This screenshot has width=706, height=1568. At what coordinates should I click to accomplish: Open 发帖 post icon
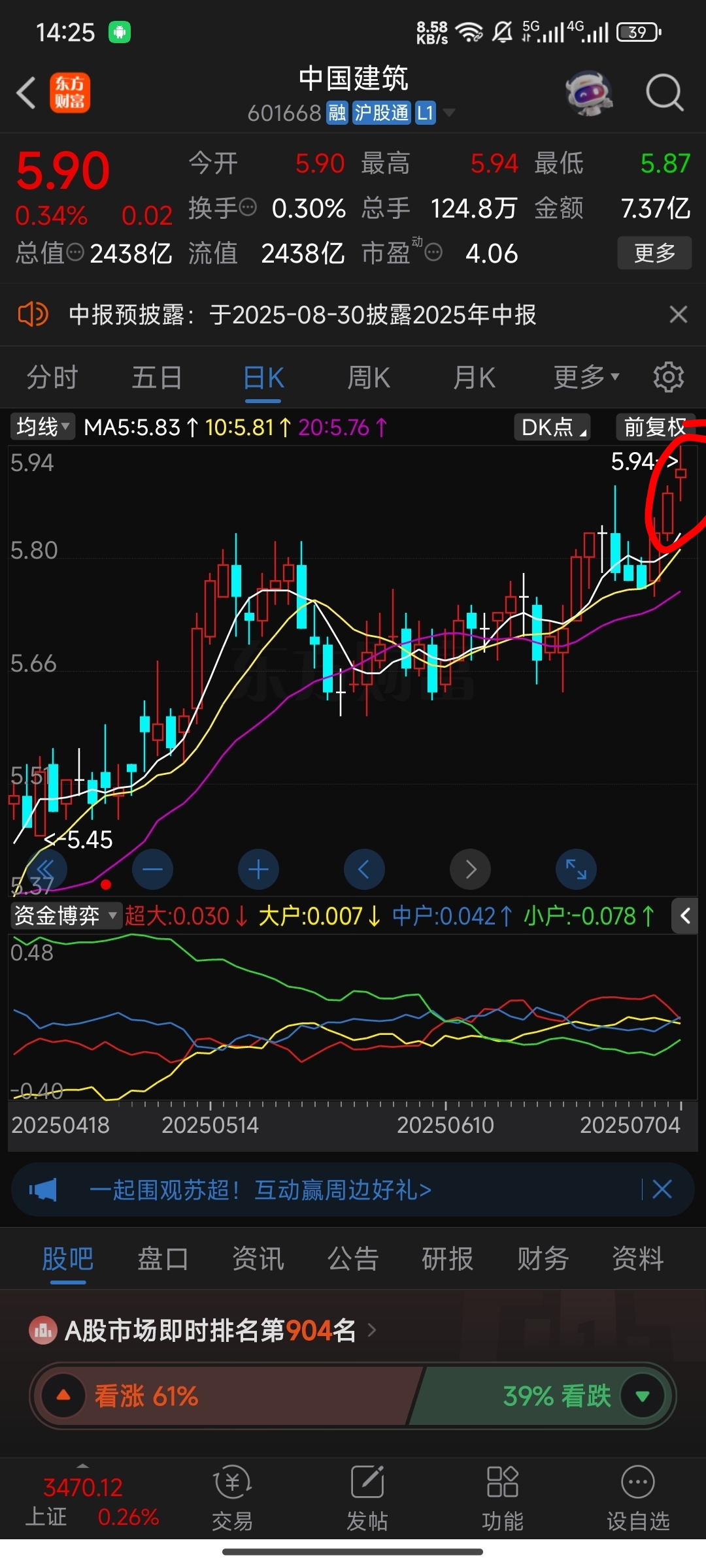tap(367, 1498)
